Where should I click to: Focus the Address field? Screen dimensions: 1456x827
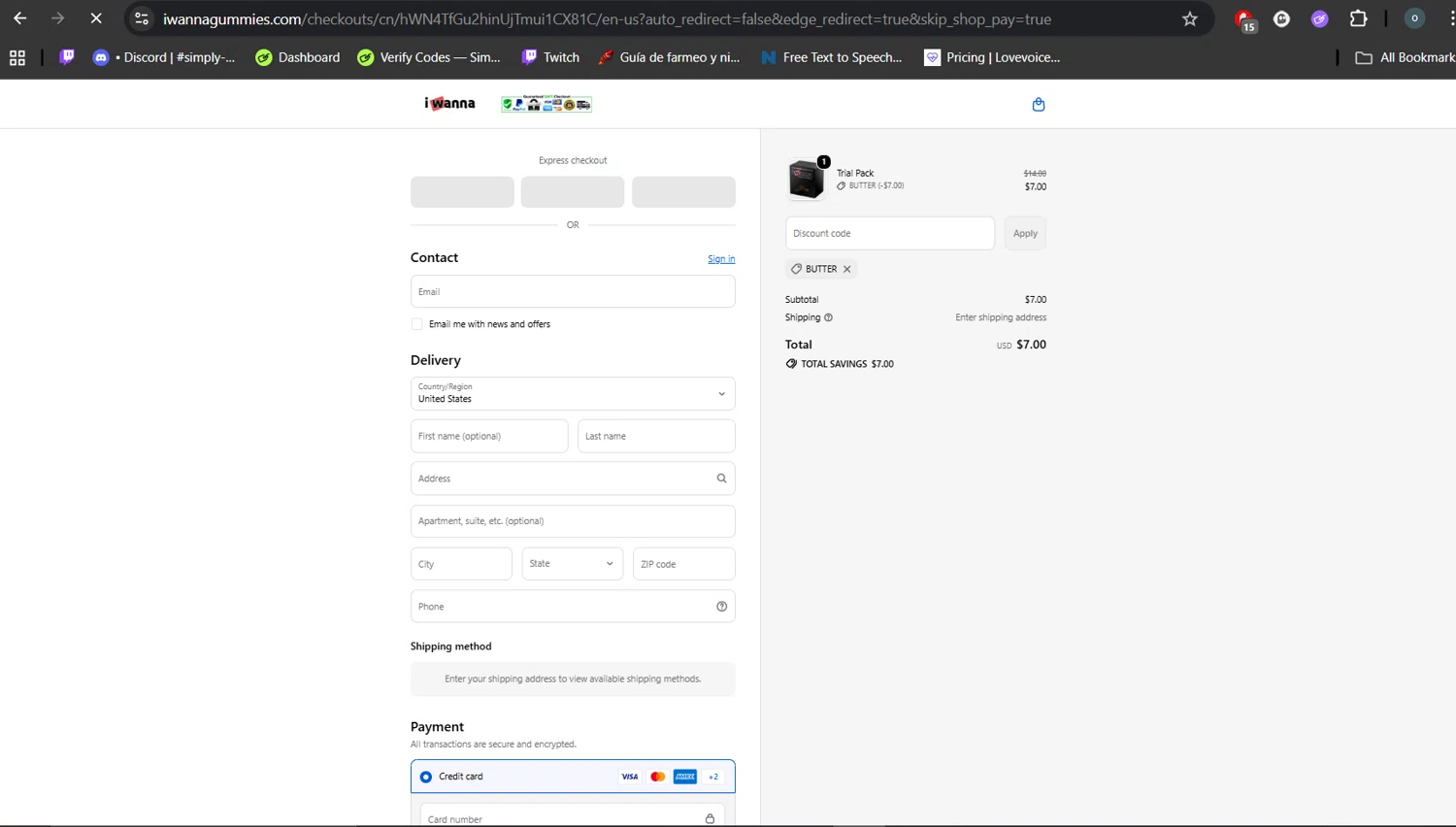tap(573, 479)
